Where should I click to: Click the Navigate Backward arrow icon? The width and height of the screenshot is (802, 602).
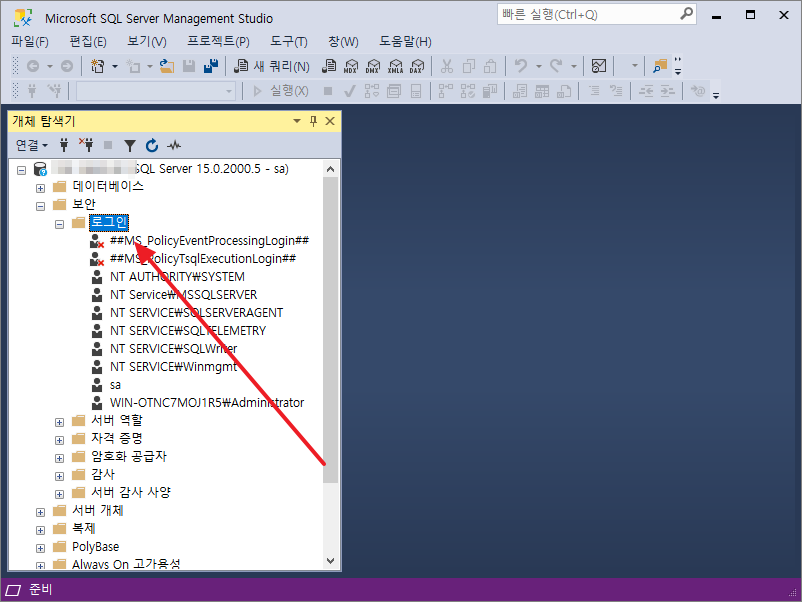[x=33, y=66]
